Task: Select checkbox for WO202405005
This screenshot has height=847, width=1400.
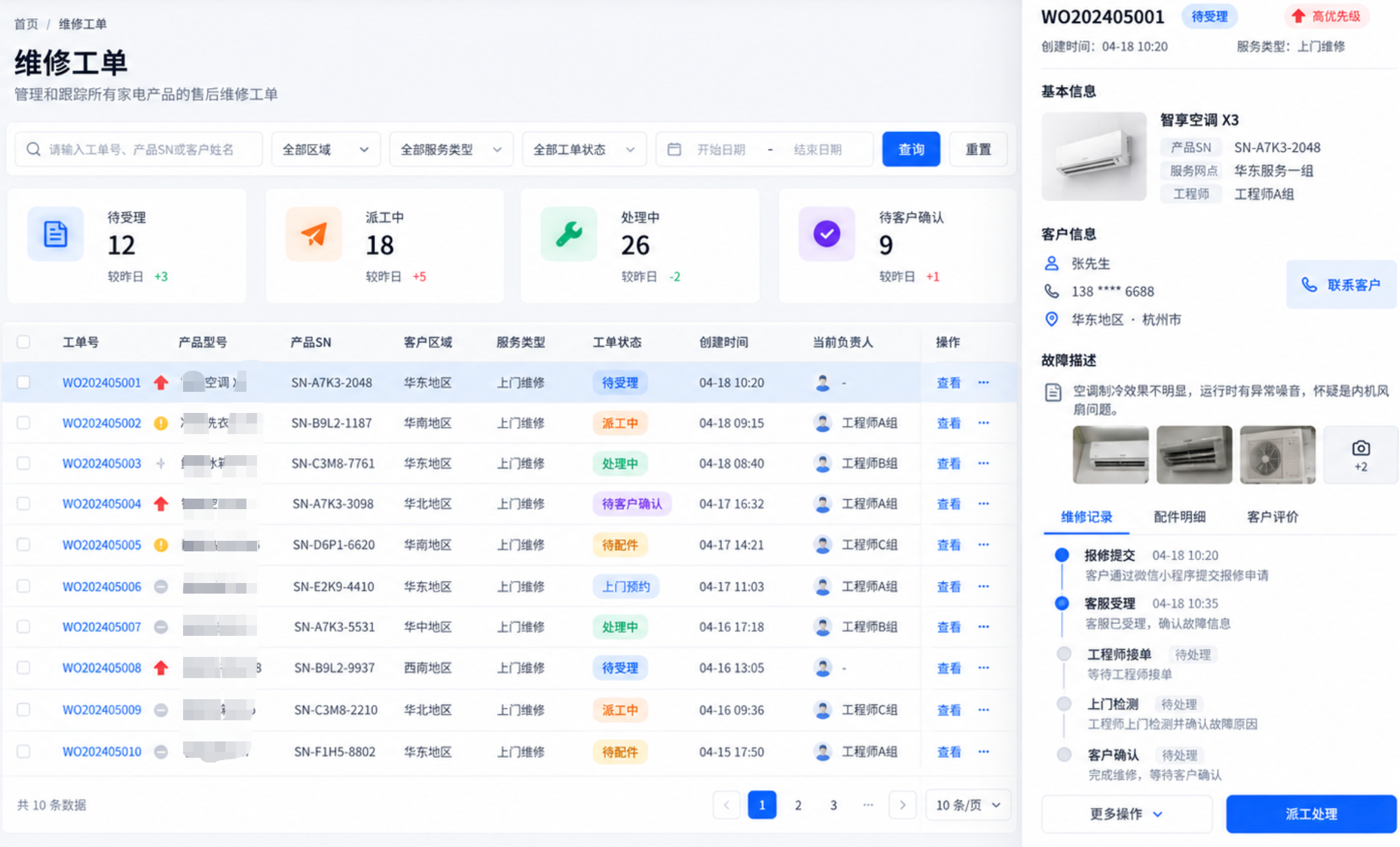Action: coord(23,544)
